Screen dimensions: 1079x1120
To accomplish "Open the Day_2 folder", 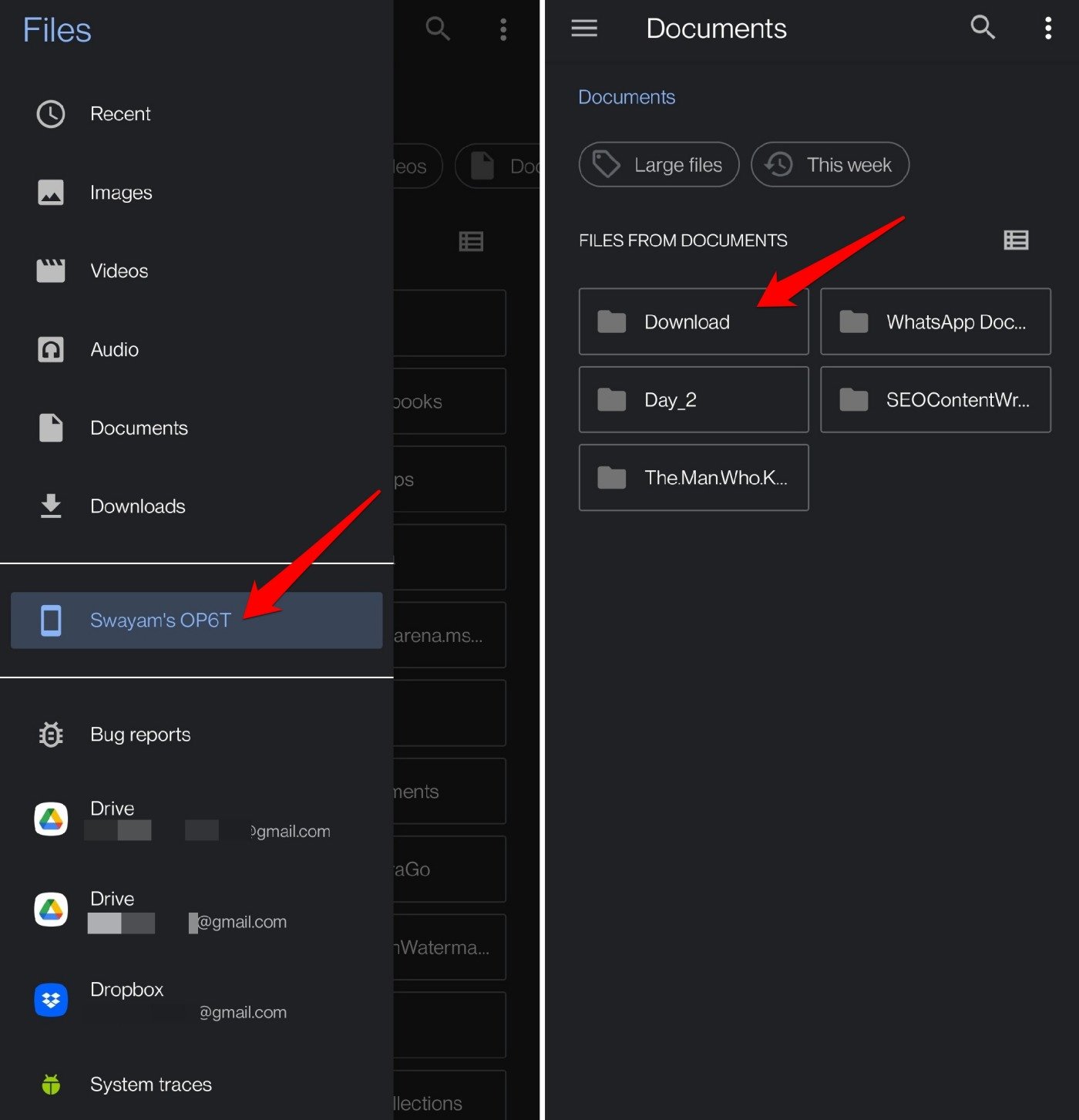I will tap(693, 400).
